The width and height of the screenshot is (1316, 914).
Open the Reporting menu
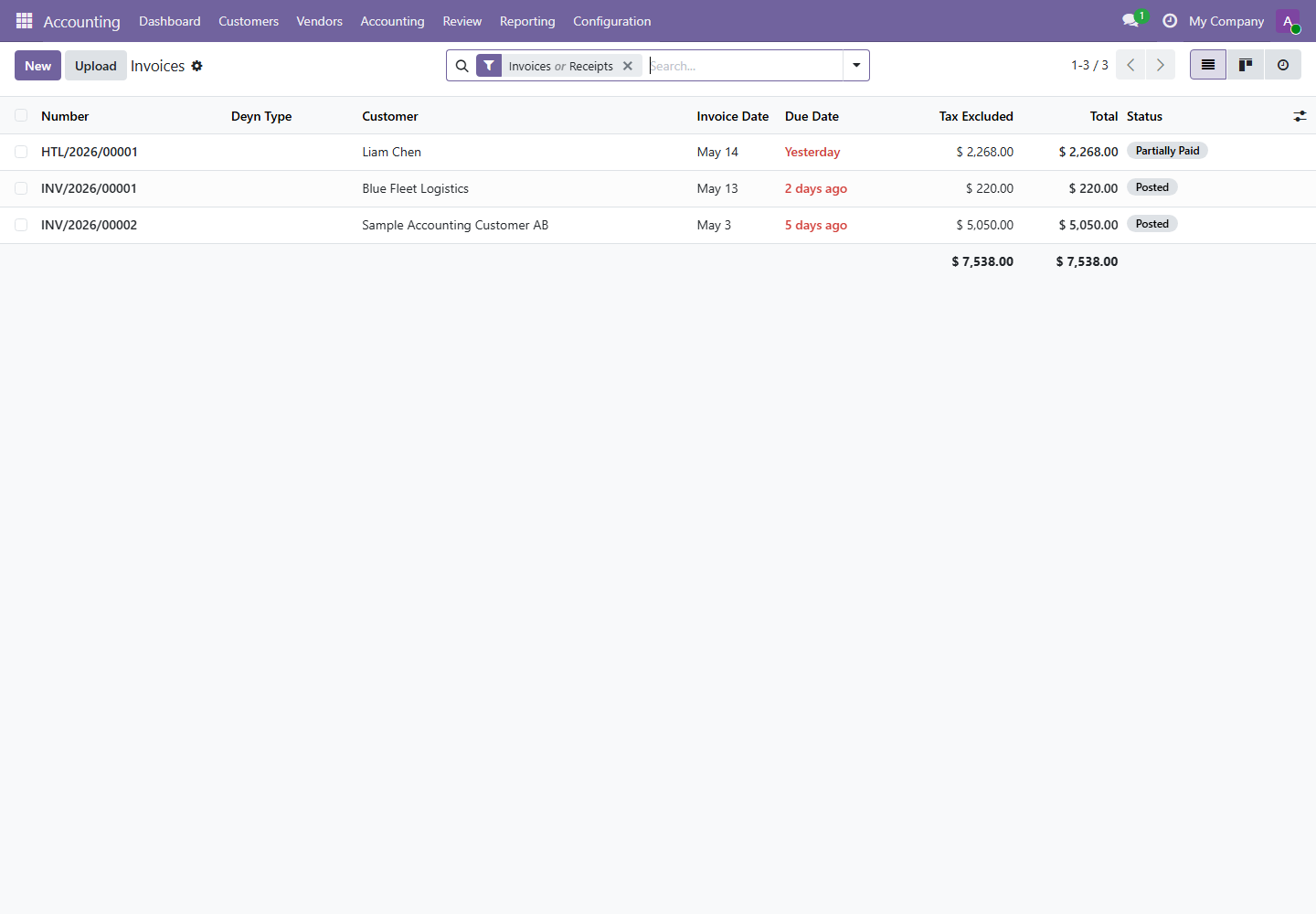pyautogui.click(x=527, y=21)
